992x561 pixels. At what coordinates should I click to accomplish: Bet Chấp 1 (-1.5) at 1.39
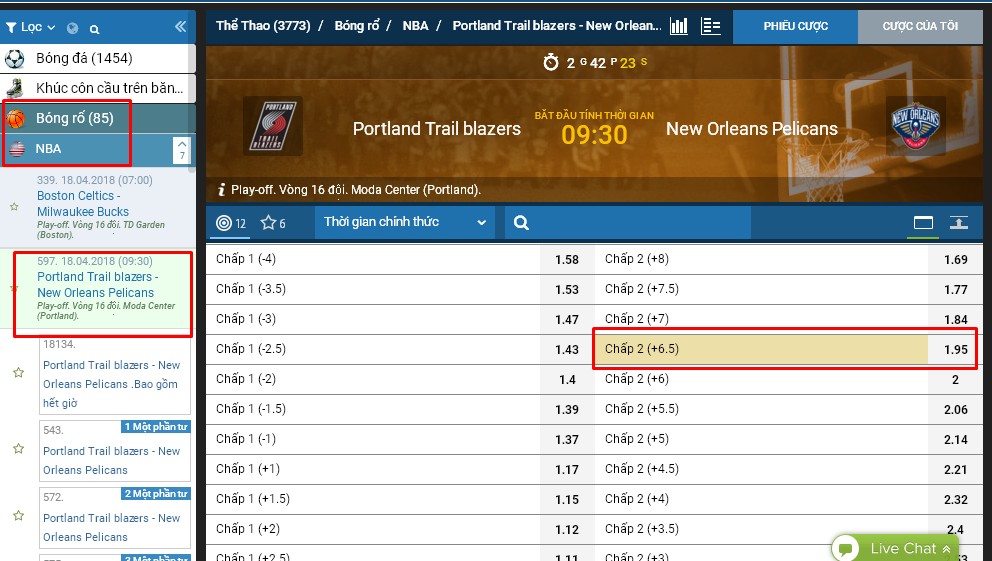coord(400,409)
